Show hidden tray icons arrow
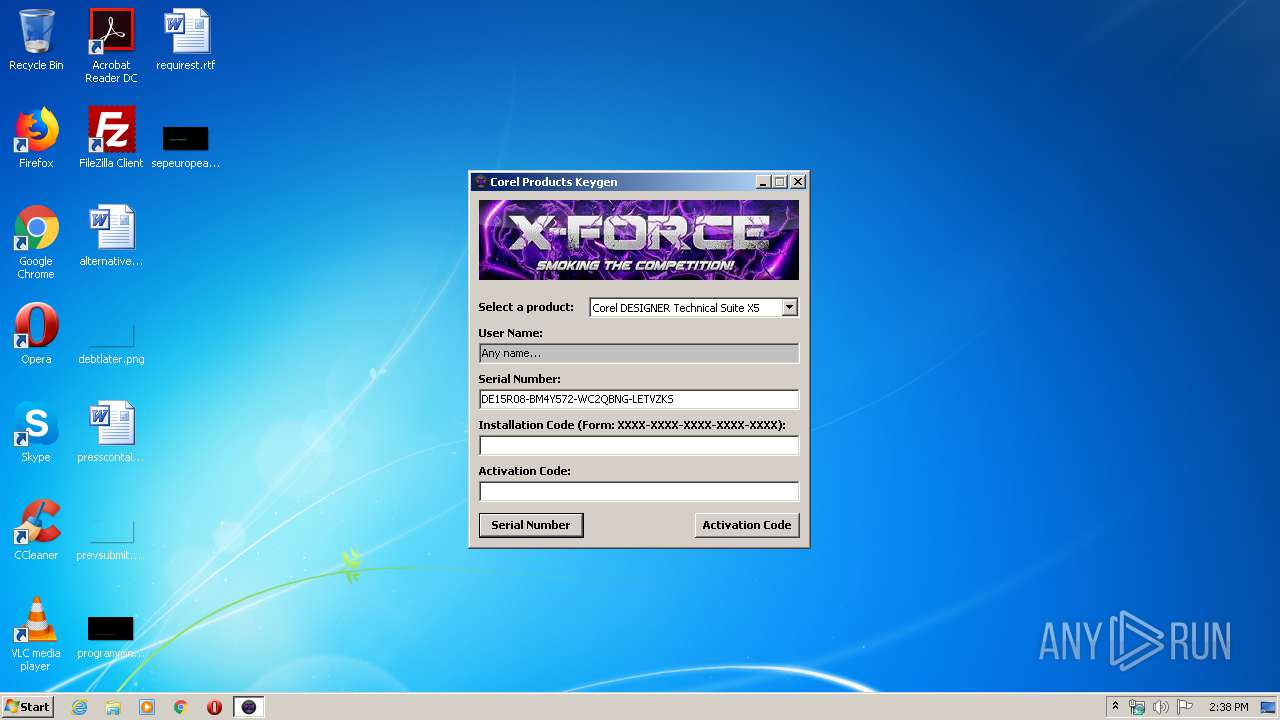The width and height of the screenshot is (1280, 720). (1115, 707)
